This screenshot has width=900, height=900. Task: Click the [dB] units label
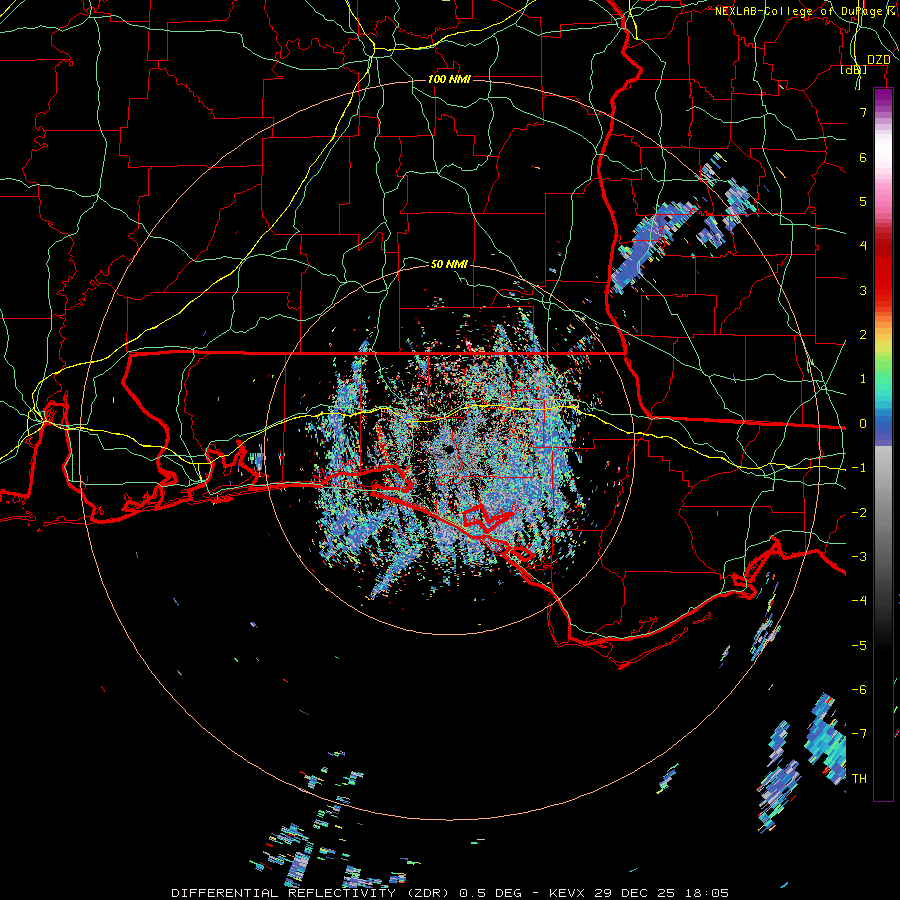pyautogui.click(x=854, y=70)
